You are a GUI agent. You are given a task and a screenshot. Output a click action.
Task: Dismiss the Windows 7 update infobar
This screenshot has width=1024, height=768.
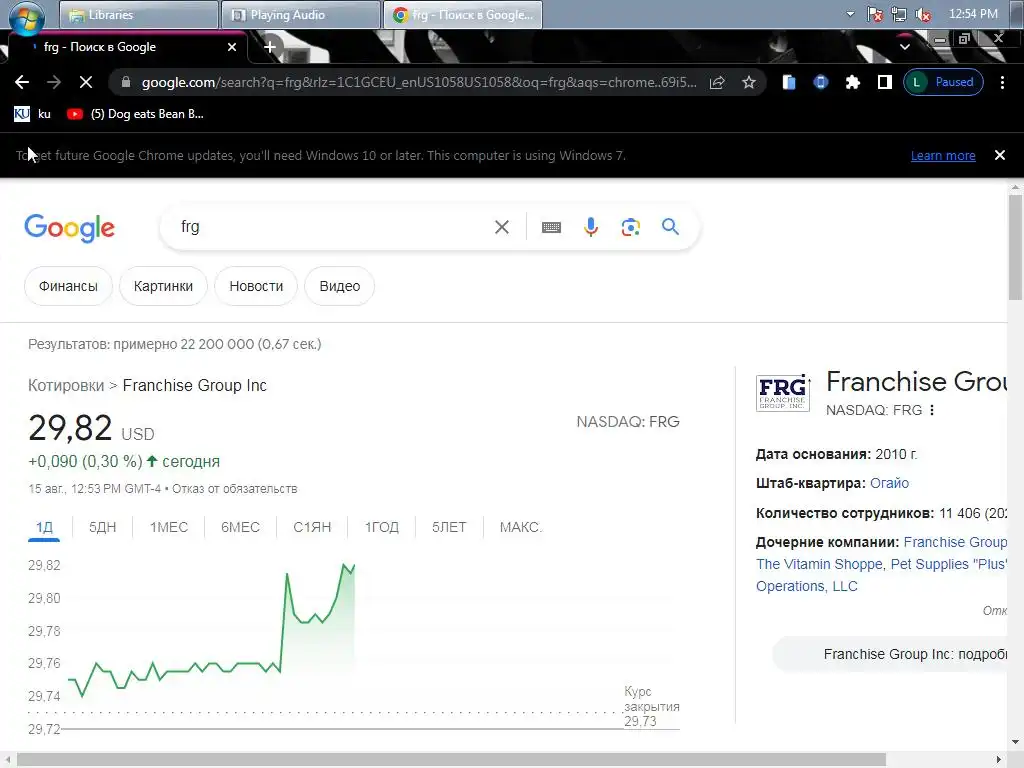1000,155
